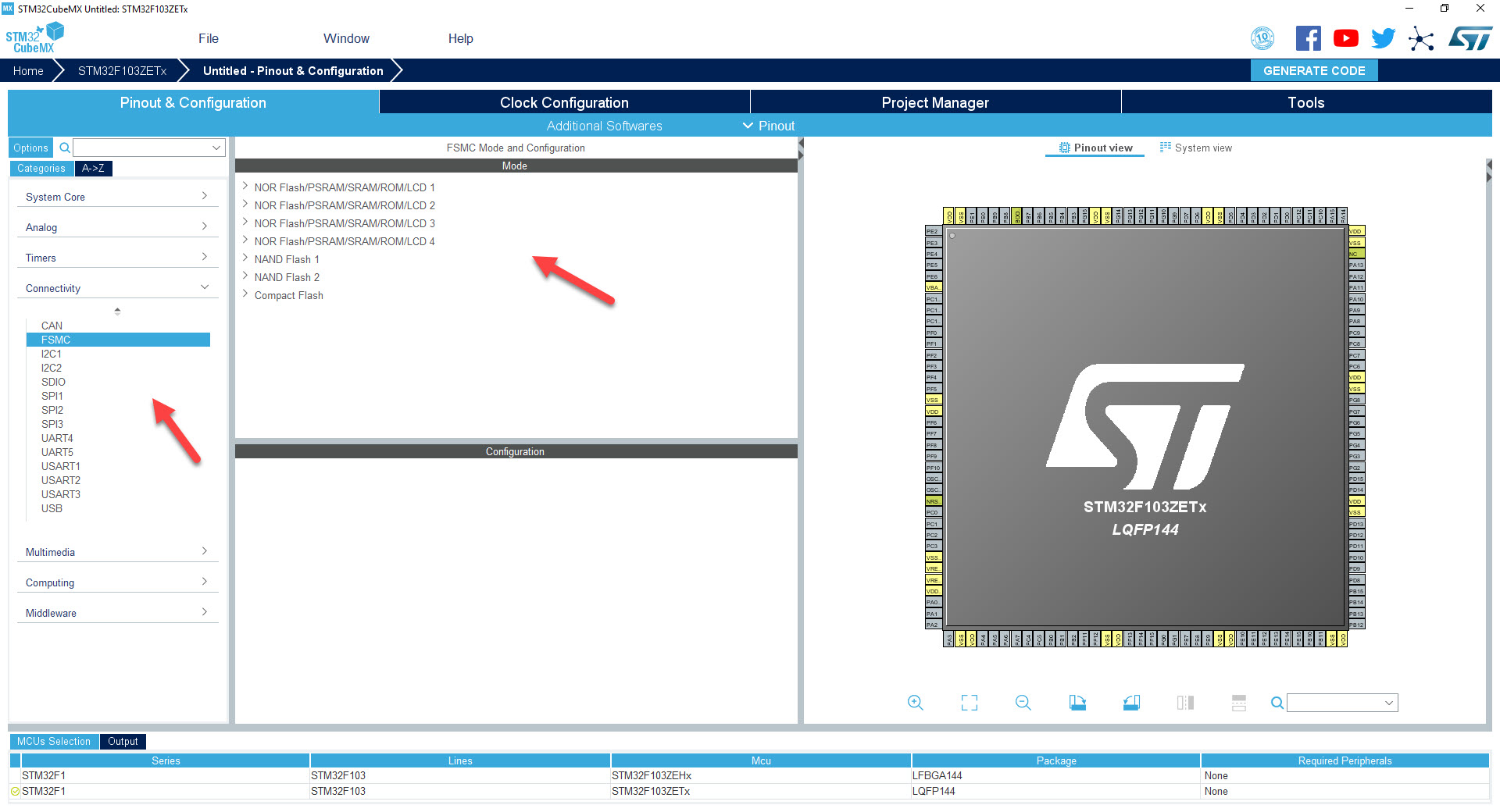The height and width of the screenshot is (812, 1500).
Task: Switch to the Clock Configuration tab
Action: pos(564,102)
